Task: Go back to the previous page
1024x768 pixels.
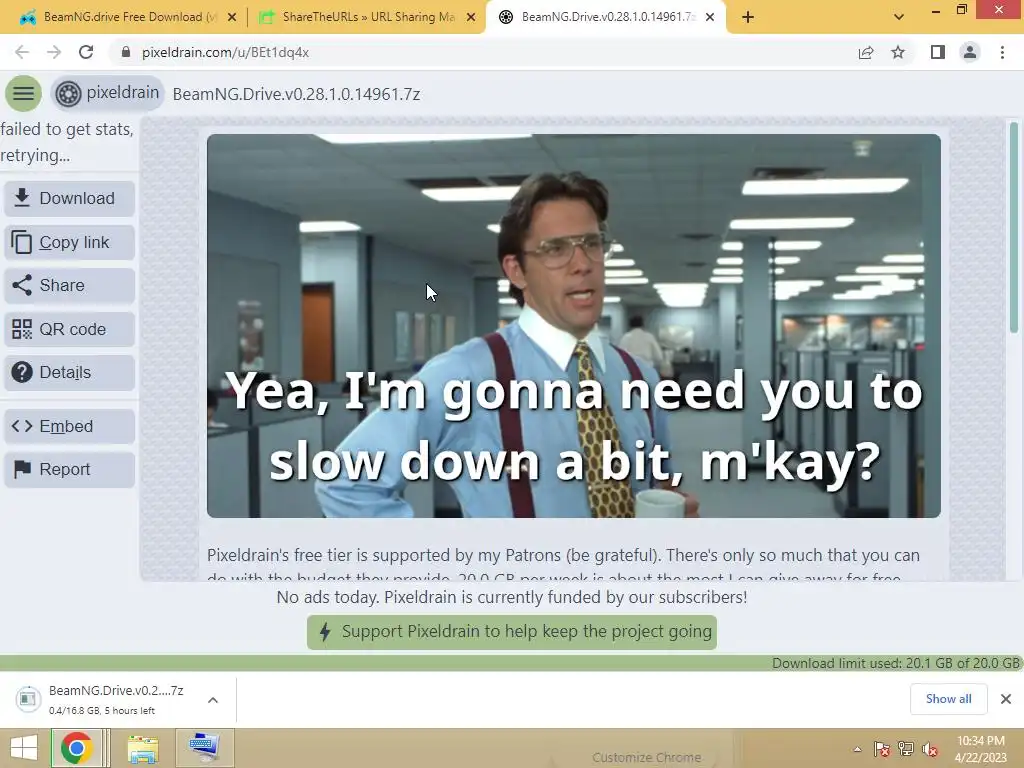Action: coord(22,52)
